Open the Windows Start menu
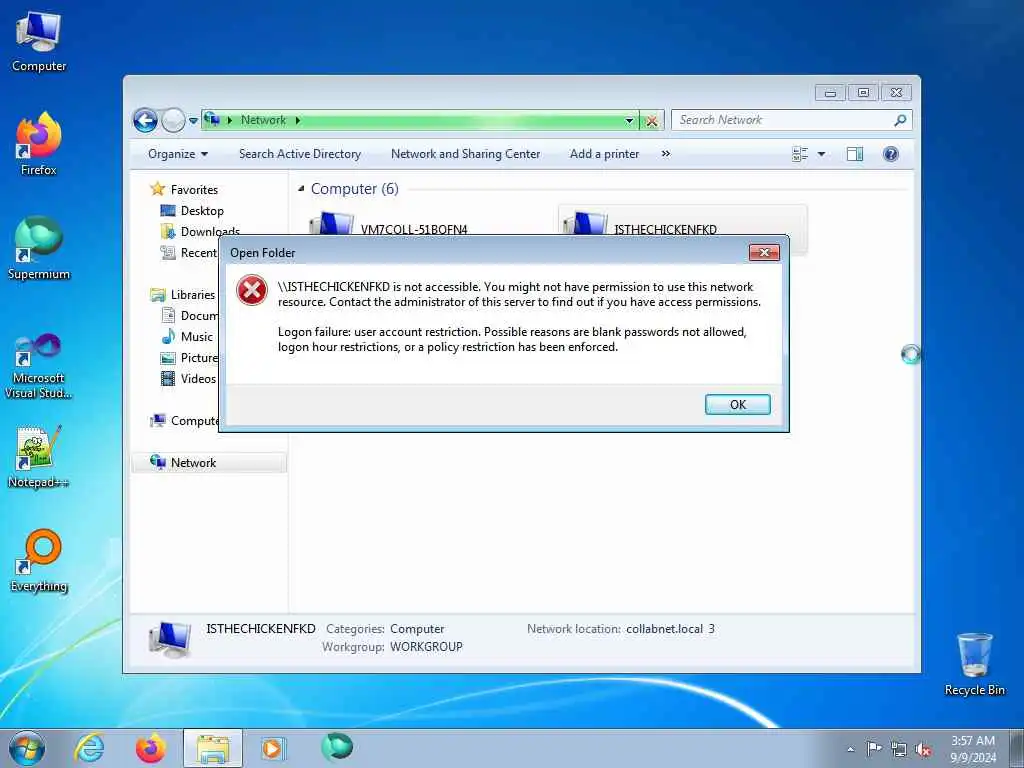The width and height of the screenshot is (1024, 768). [x=27, y=748]
